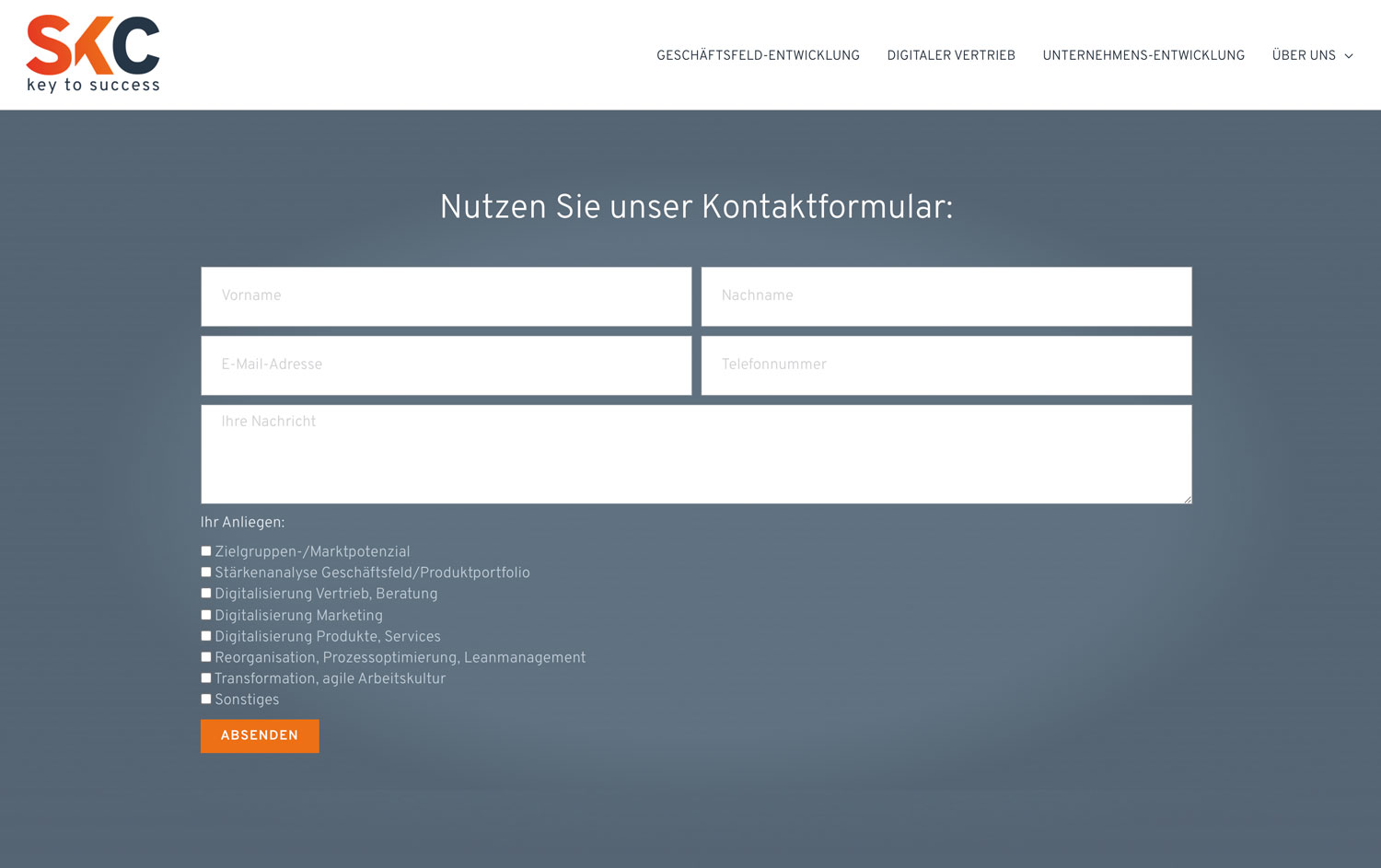Check the Reorganisation, Prozessoptimierung, Leanmanagement box

coord(206,657)
